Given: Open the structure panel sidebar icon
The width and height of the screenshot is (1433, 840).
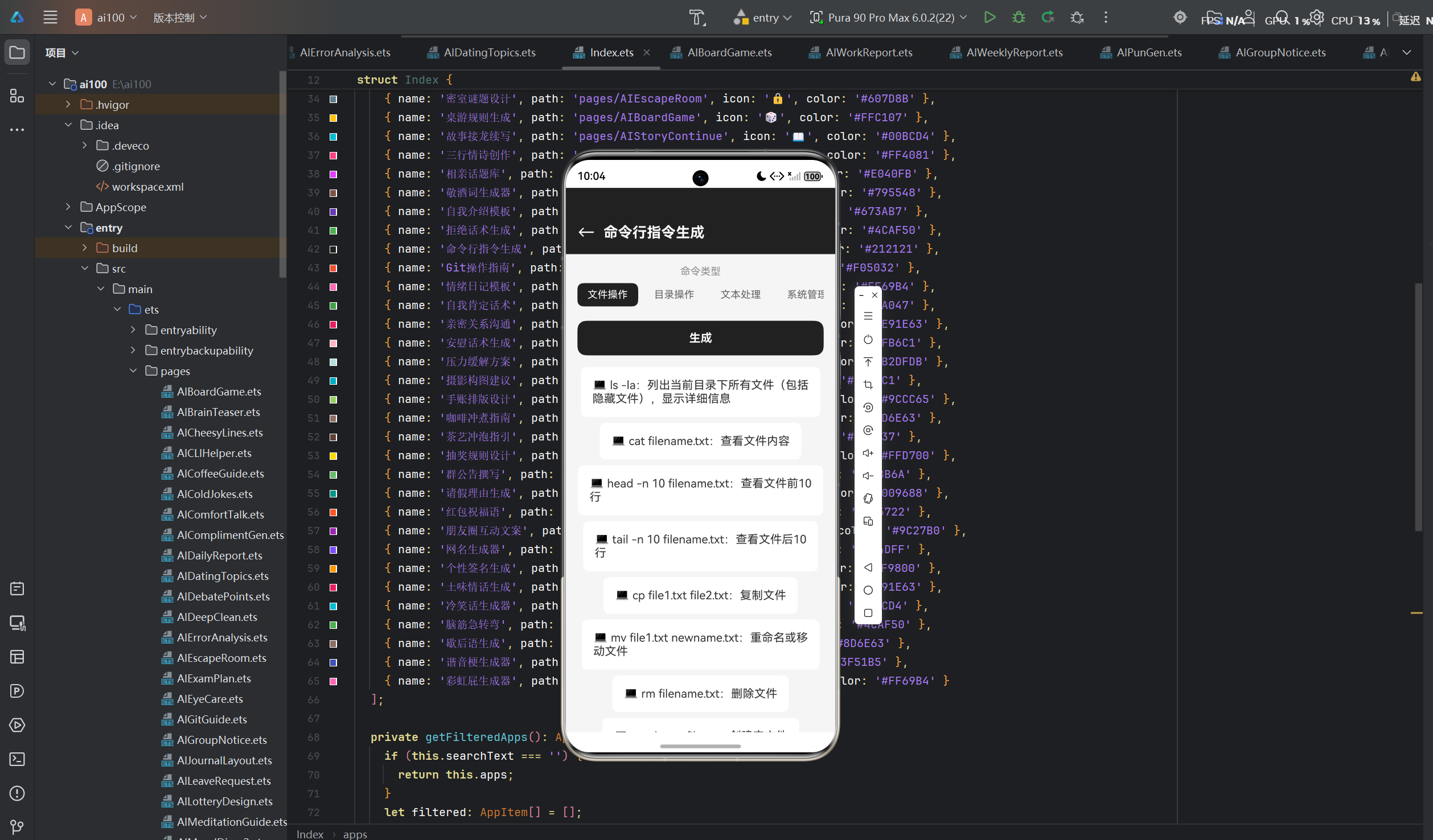Looking at the screenshot, I should tap(17, 96).
